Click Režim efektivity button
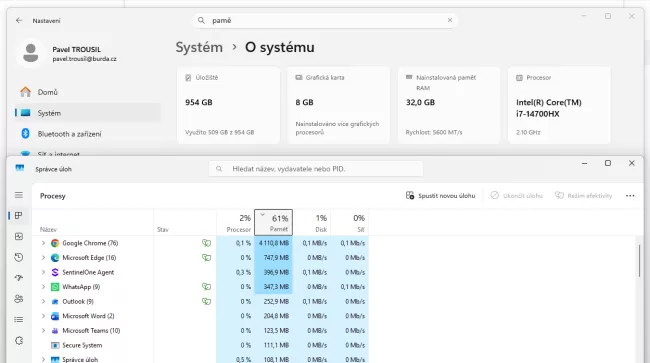The height and width of the screenshot is (363, 650). 583,196
